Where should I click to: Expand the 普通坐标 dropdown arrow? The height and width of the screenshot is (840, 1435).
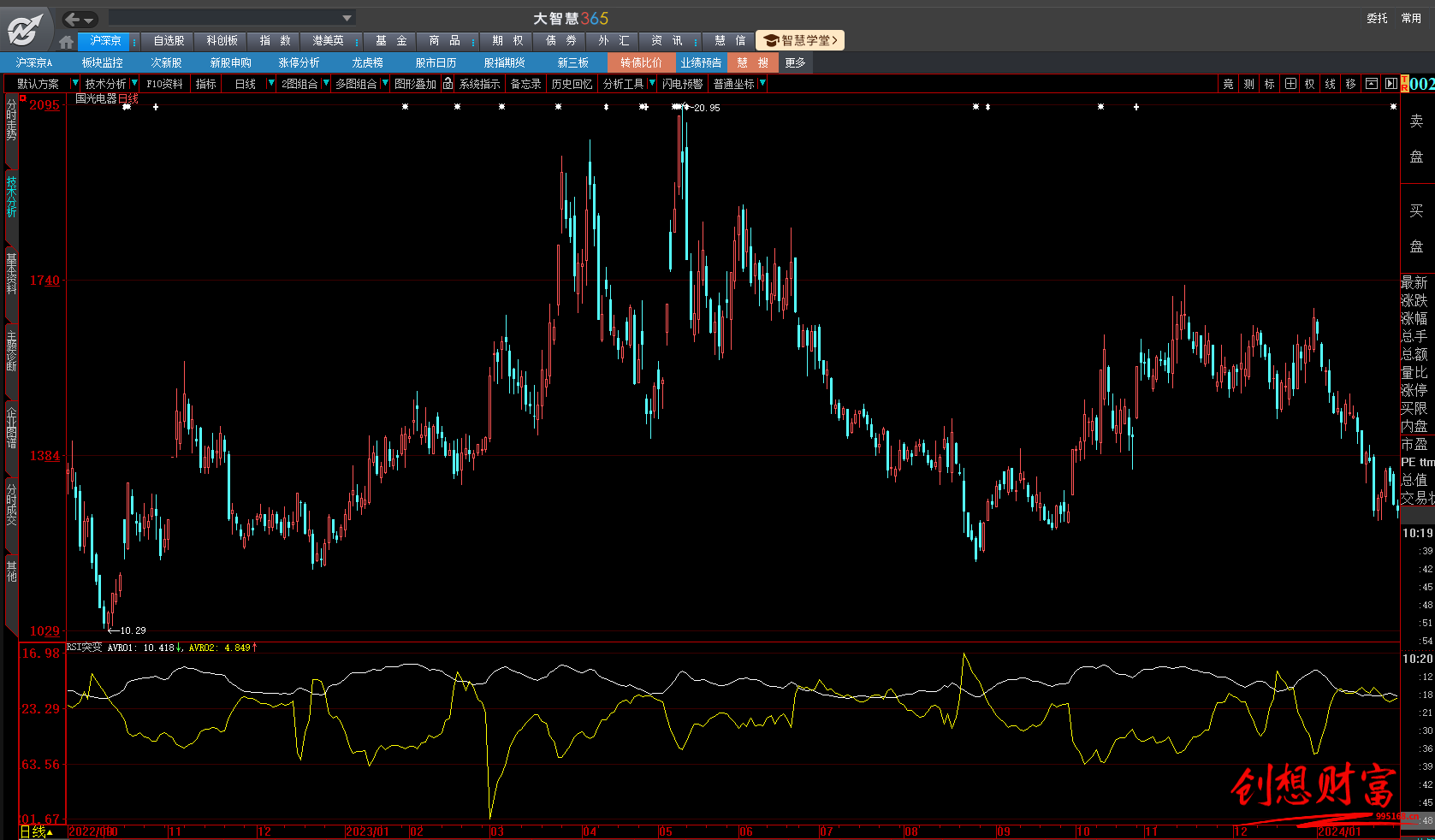click(x=762, y=83)
